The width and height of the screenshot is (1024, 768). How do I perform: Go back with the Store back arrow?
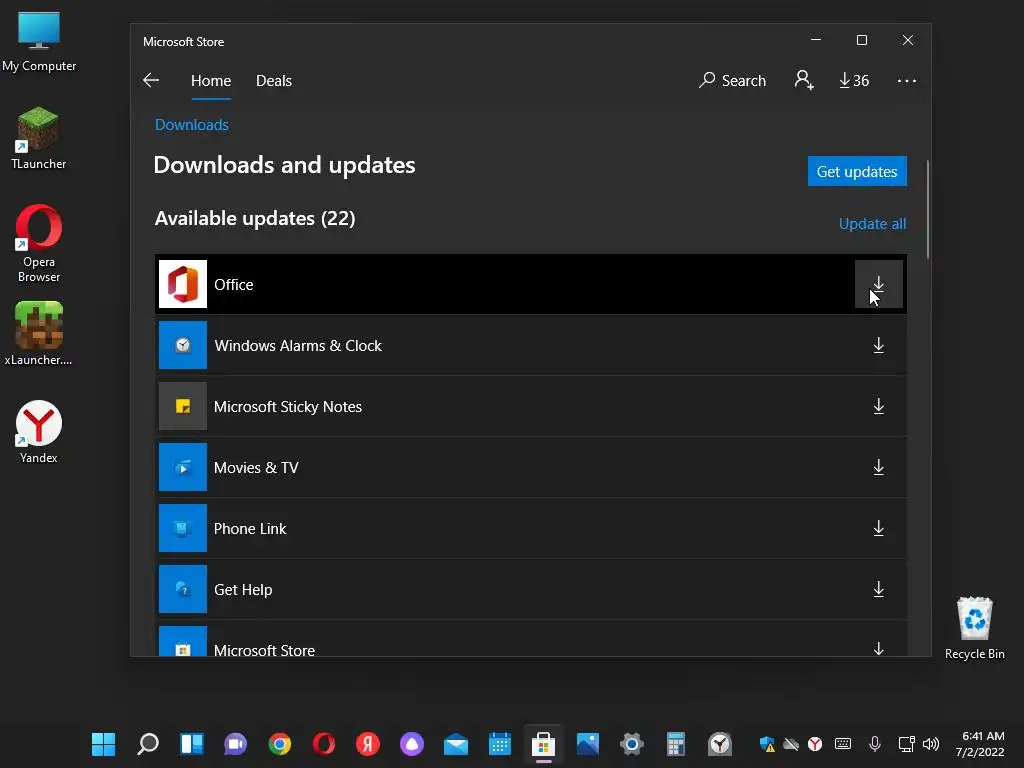151,80
